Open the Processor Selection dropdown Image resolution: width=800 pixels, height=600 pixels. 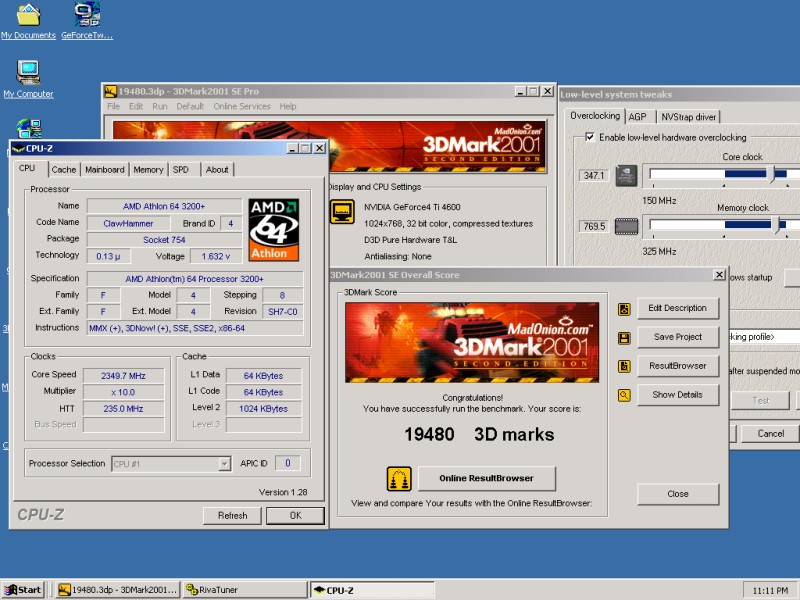pos(224,464)
